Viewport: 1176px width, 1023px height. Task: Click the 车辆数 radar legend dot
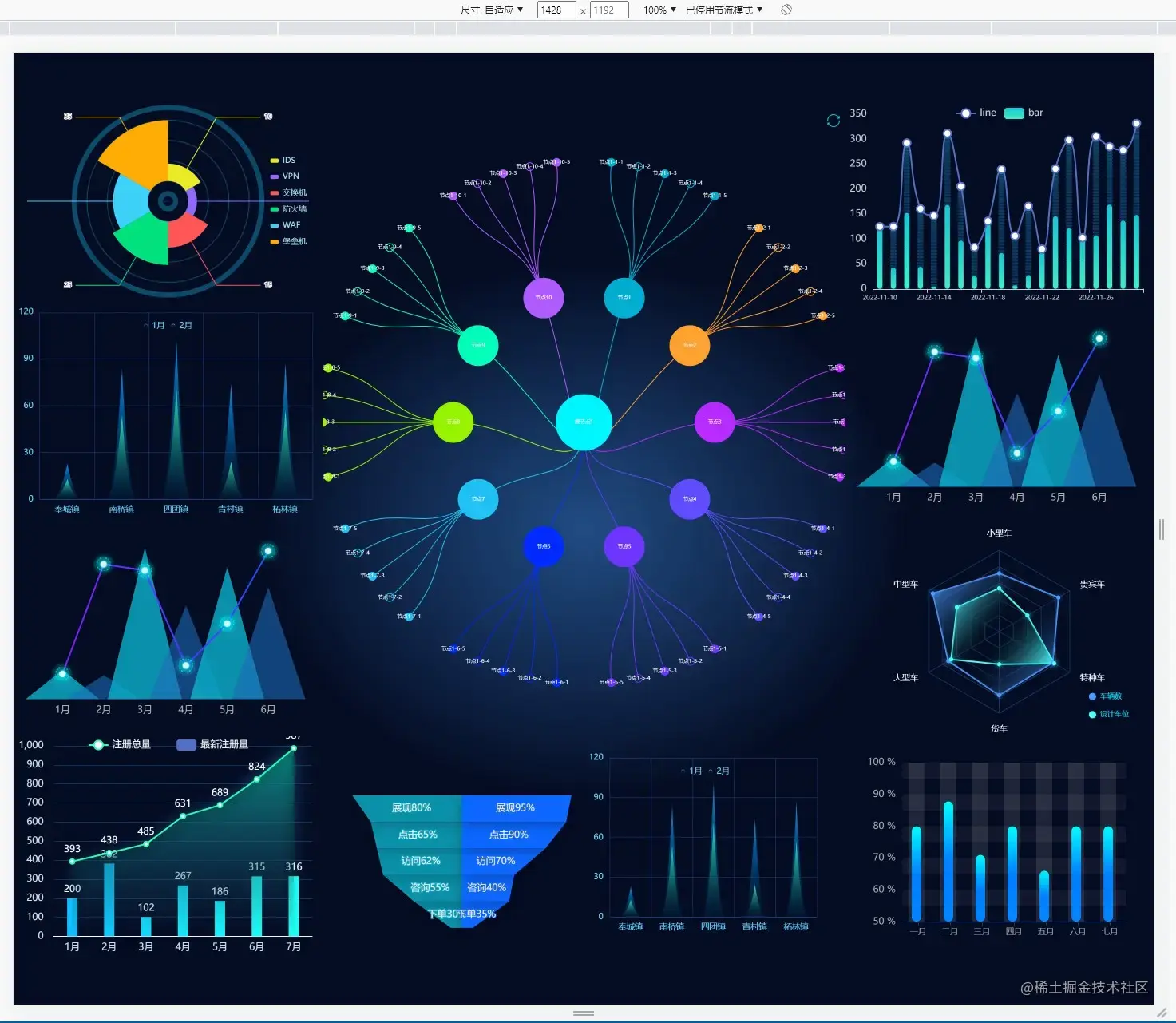coord(1092,696)
